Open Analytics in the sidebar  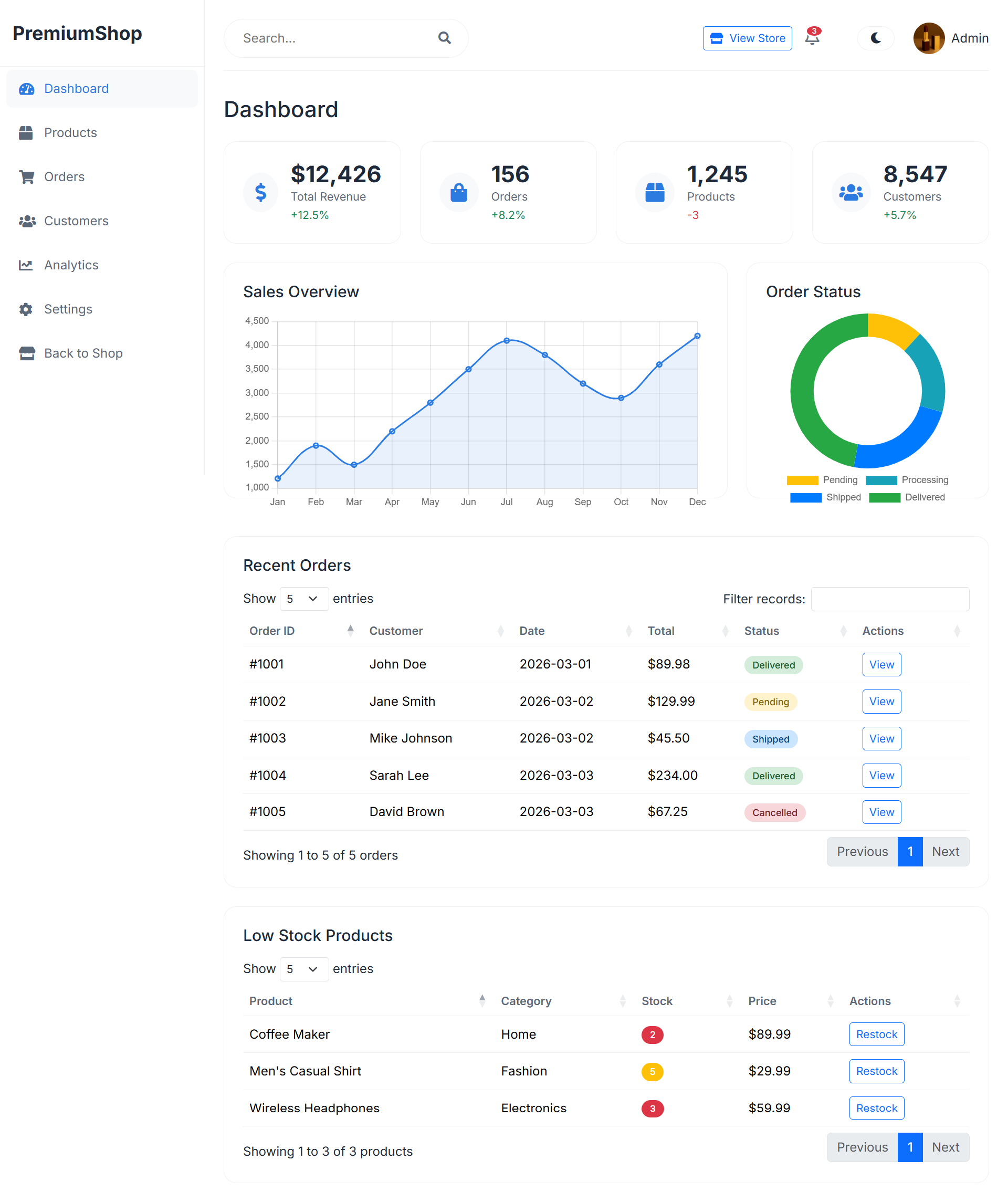[71, 265]
